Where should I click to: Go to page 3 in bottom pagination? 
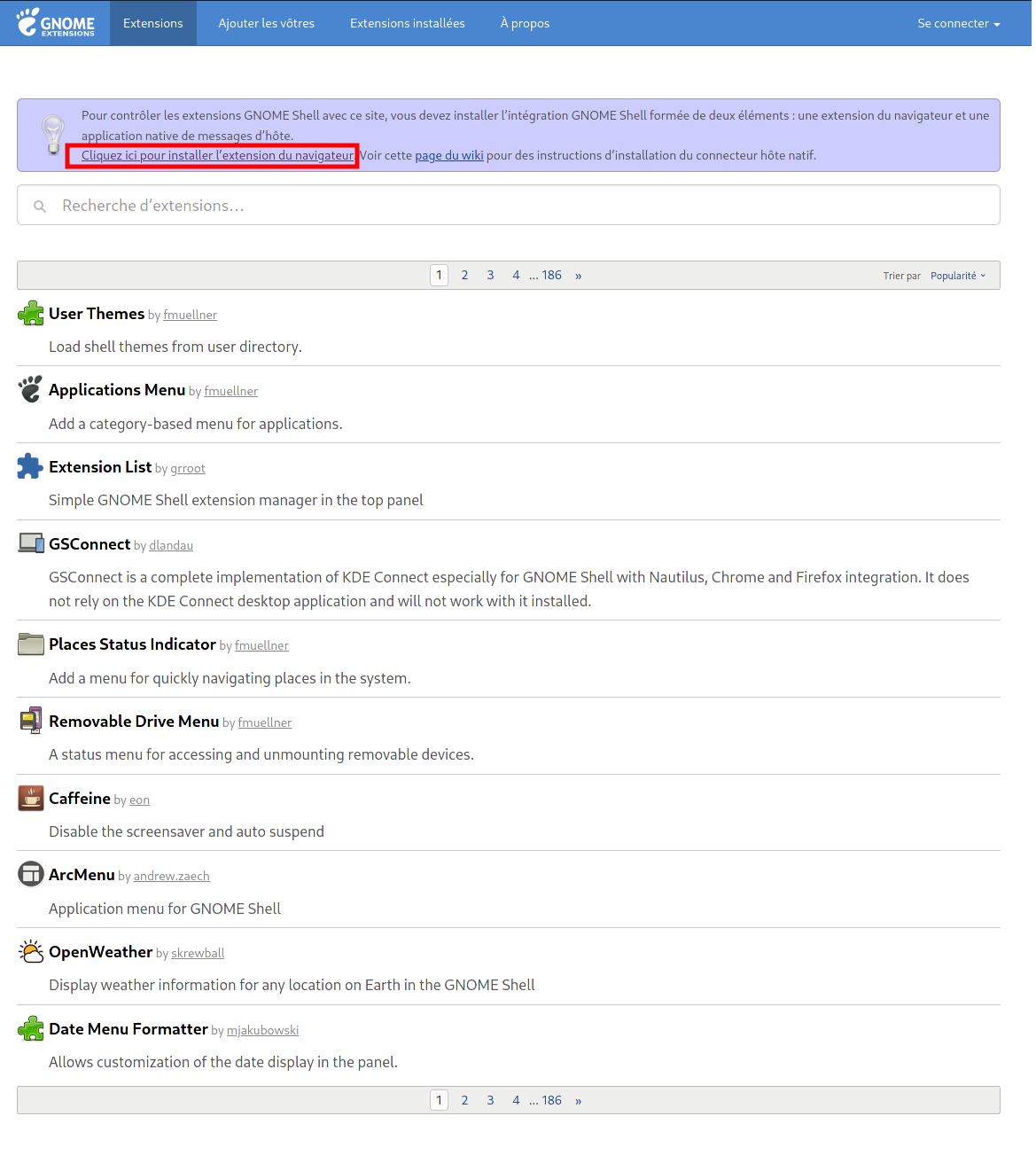(x=490, y=1101)
